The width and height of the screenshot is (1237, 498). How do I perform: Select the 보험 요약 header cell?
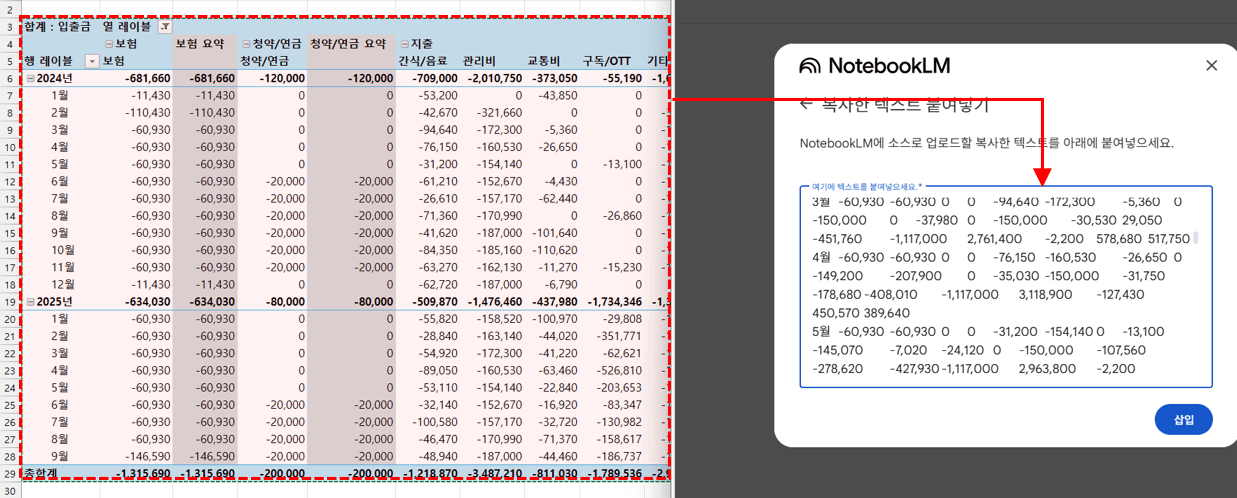tap(204, 44)
